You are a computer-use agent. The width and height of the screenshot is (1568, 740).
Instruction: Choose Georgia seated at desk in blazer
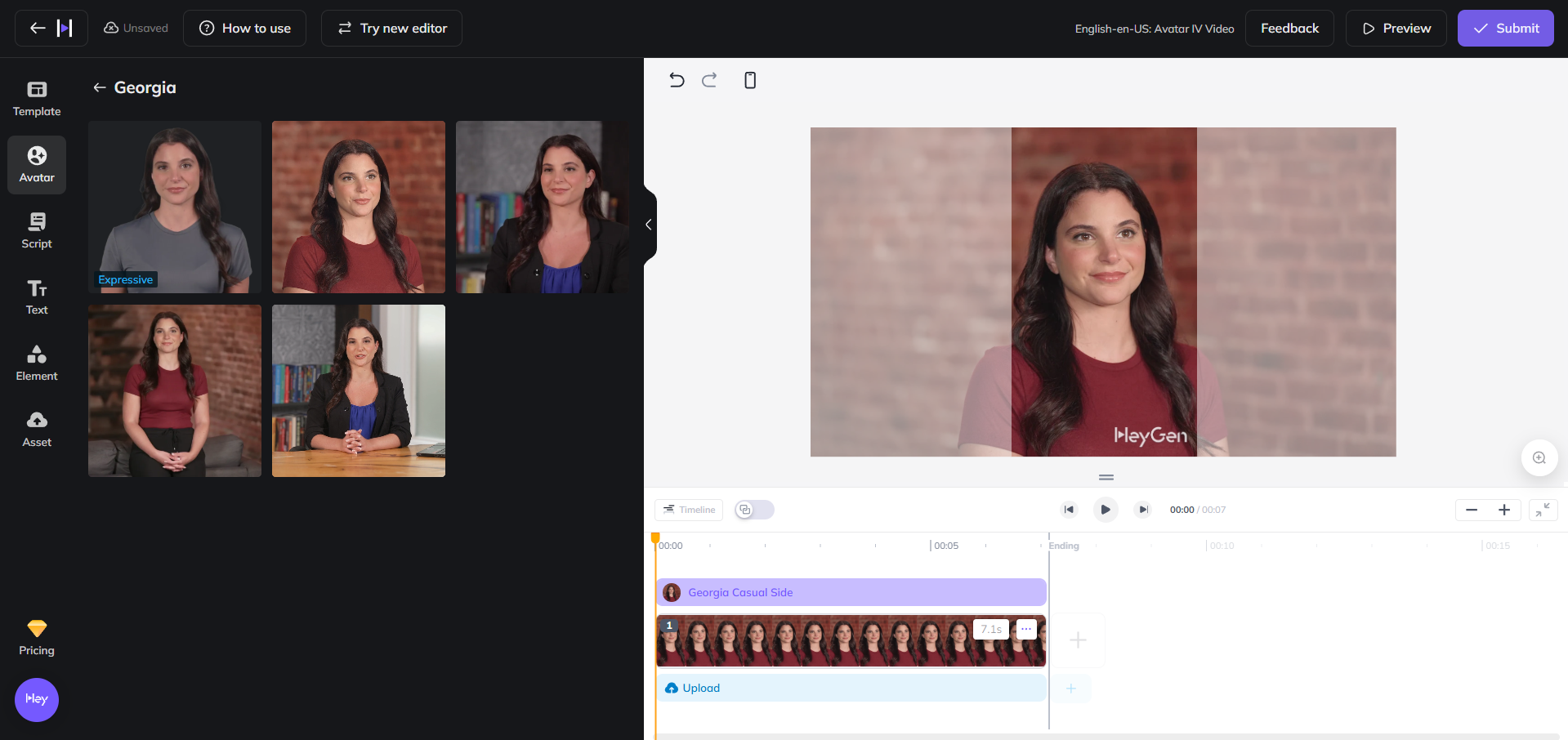point(359,390)
